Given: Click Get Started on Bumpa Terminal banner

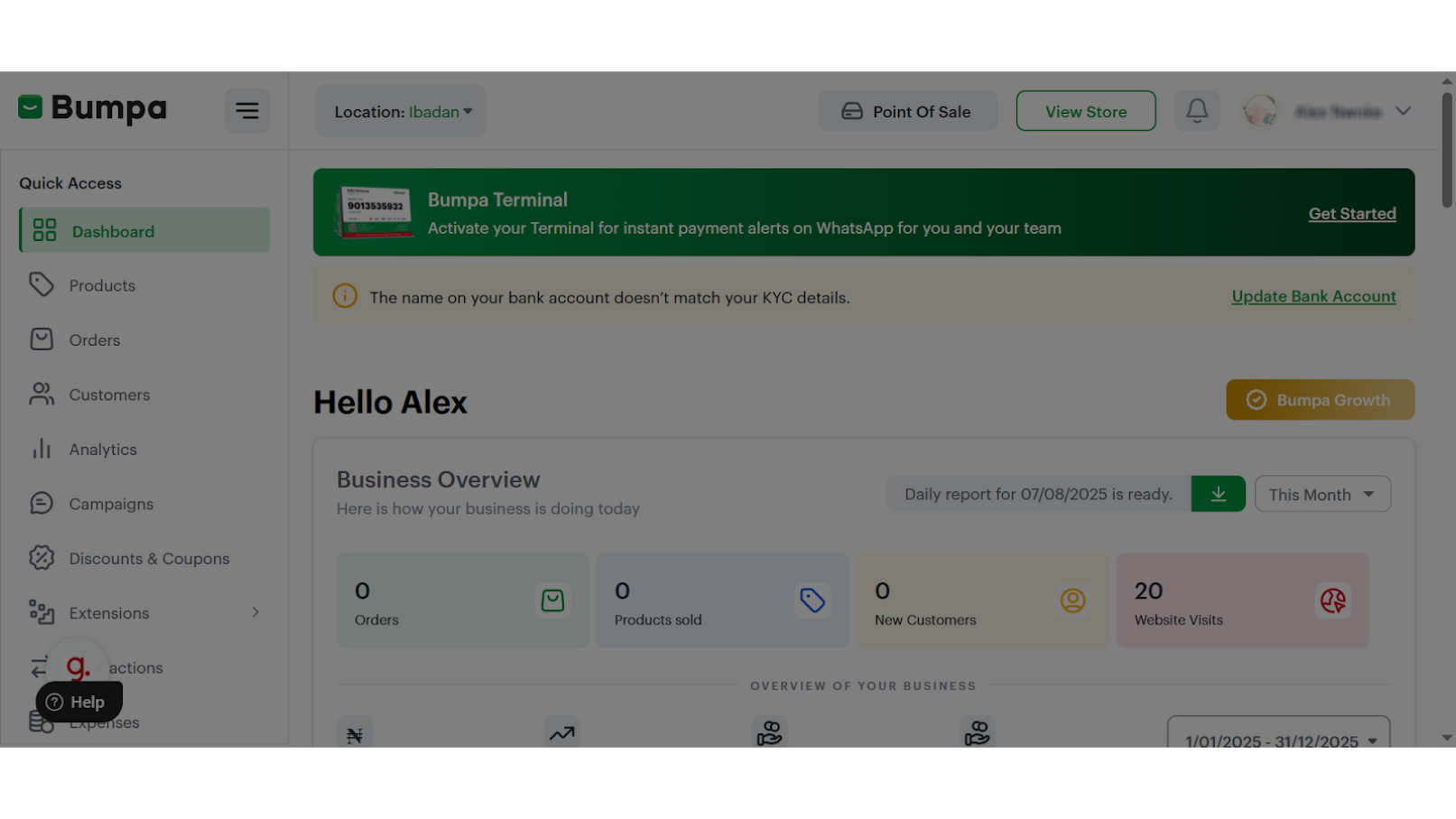Looking at the screenshot, I should click(x=1352, y=213).
